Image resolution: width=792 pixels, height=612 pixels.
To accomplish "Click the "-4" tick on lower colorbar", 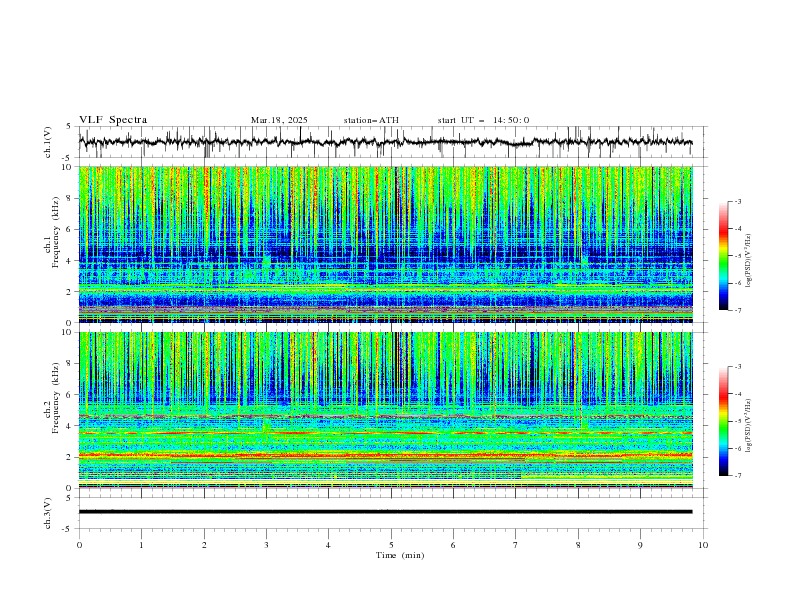I will (x=737, y=394).
